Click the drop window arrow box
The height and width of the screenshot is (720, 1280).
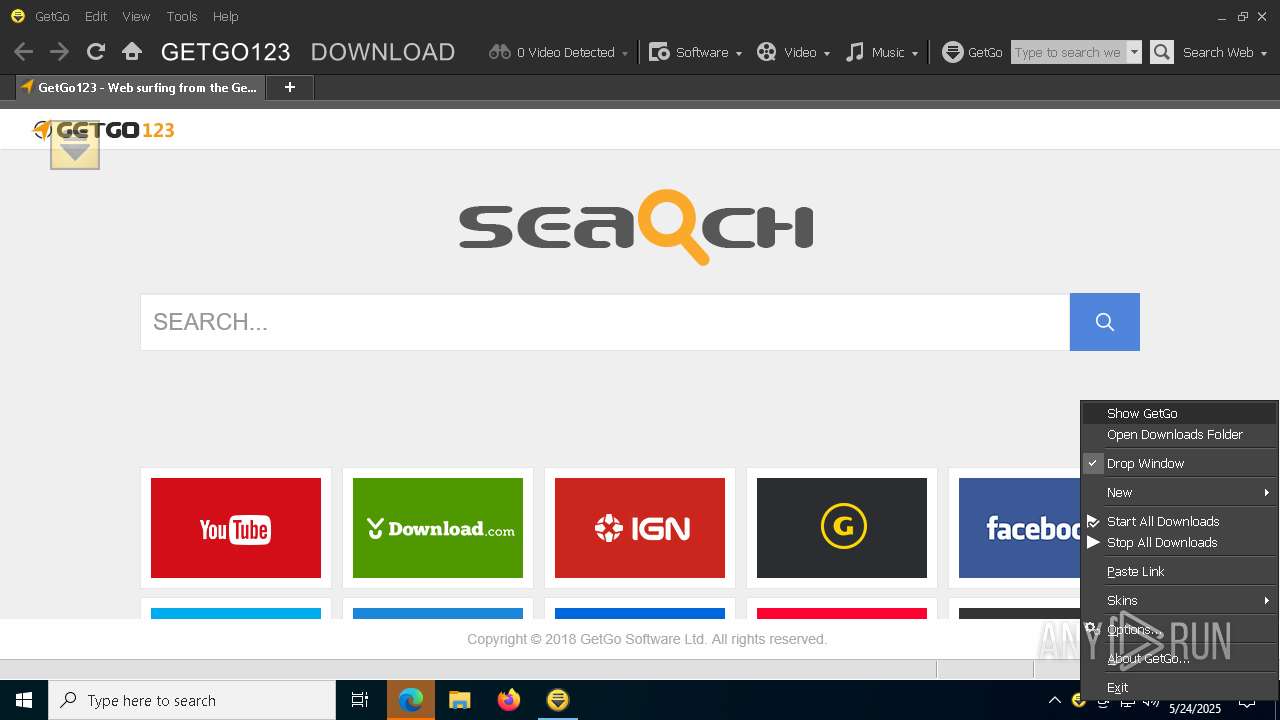point(75,145)
